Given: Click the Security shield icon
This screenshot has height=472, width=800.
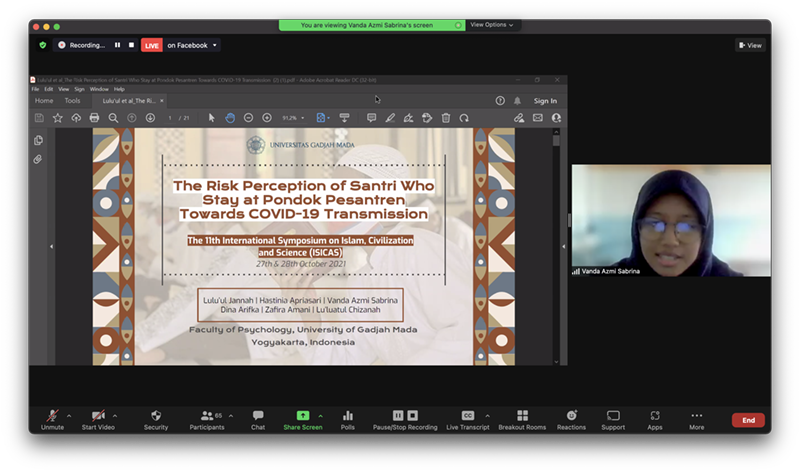Looking at the screenshot, I should (156, 416).
